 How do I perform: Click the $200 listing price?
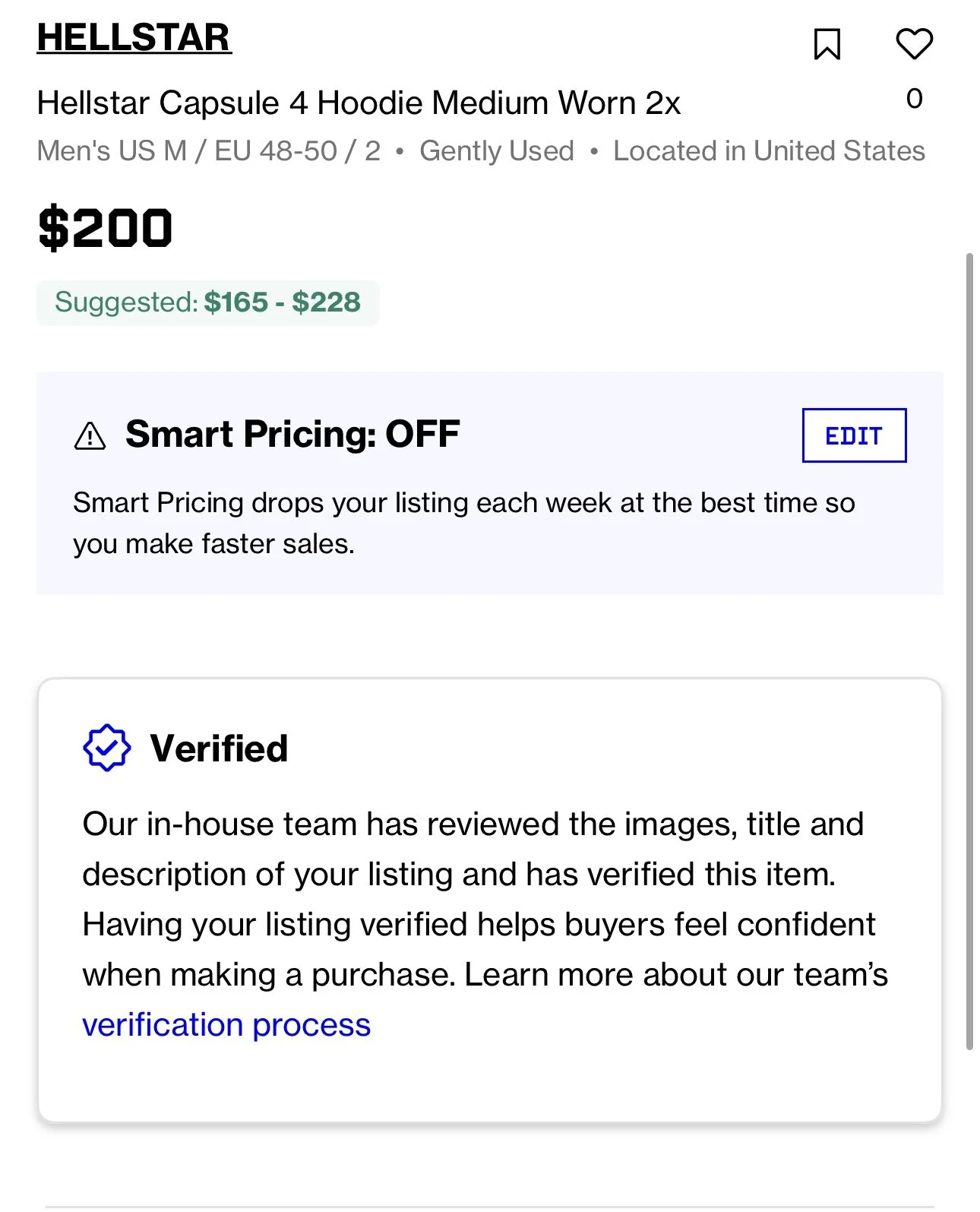pos(106,228)
